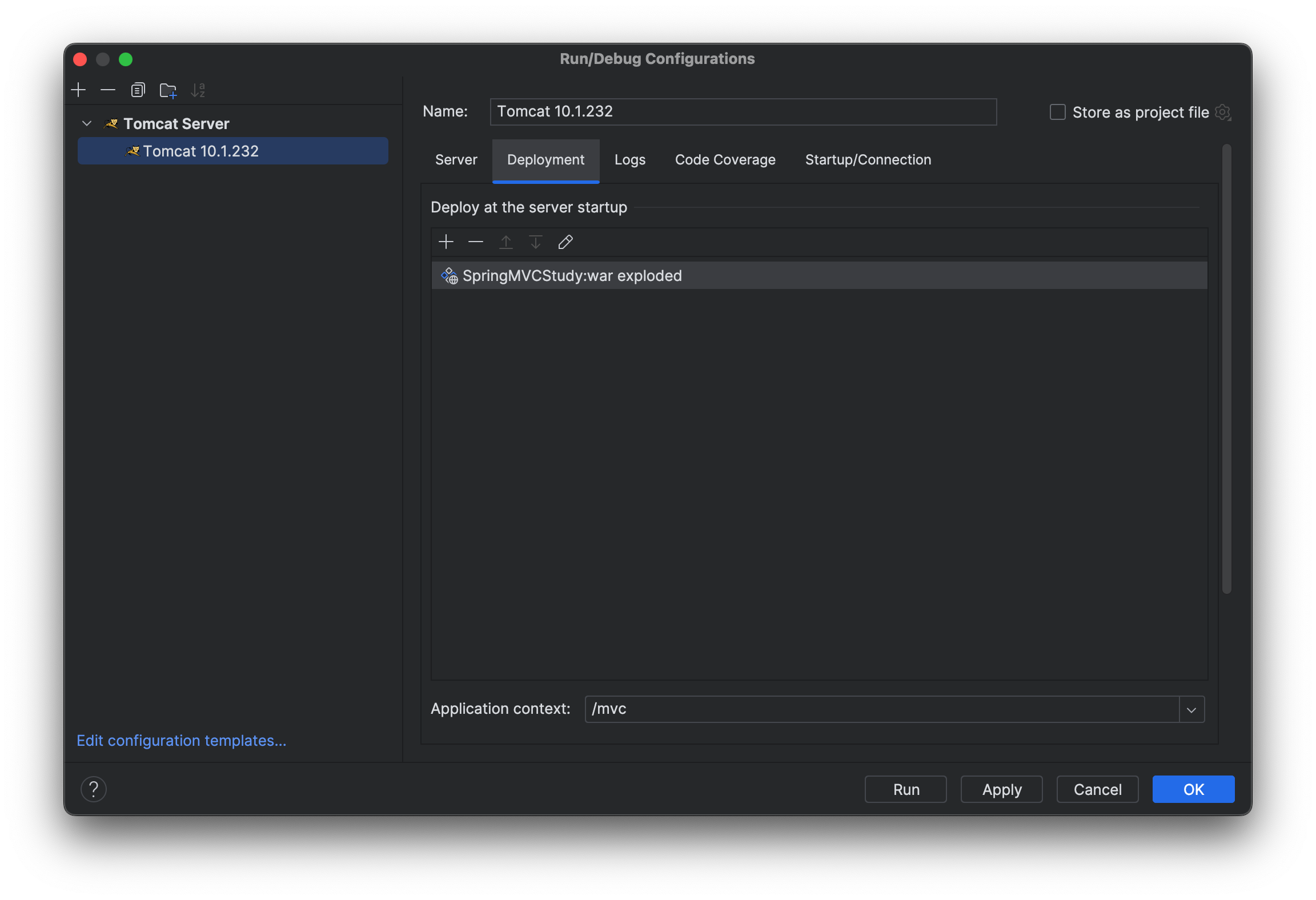Click the edit artifact icon
Viewport: 1316px width, 900px height.
(x=564, y=241)
